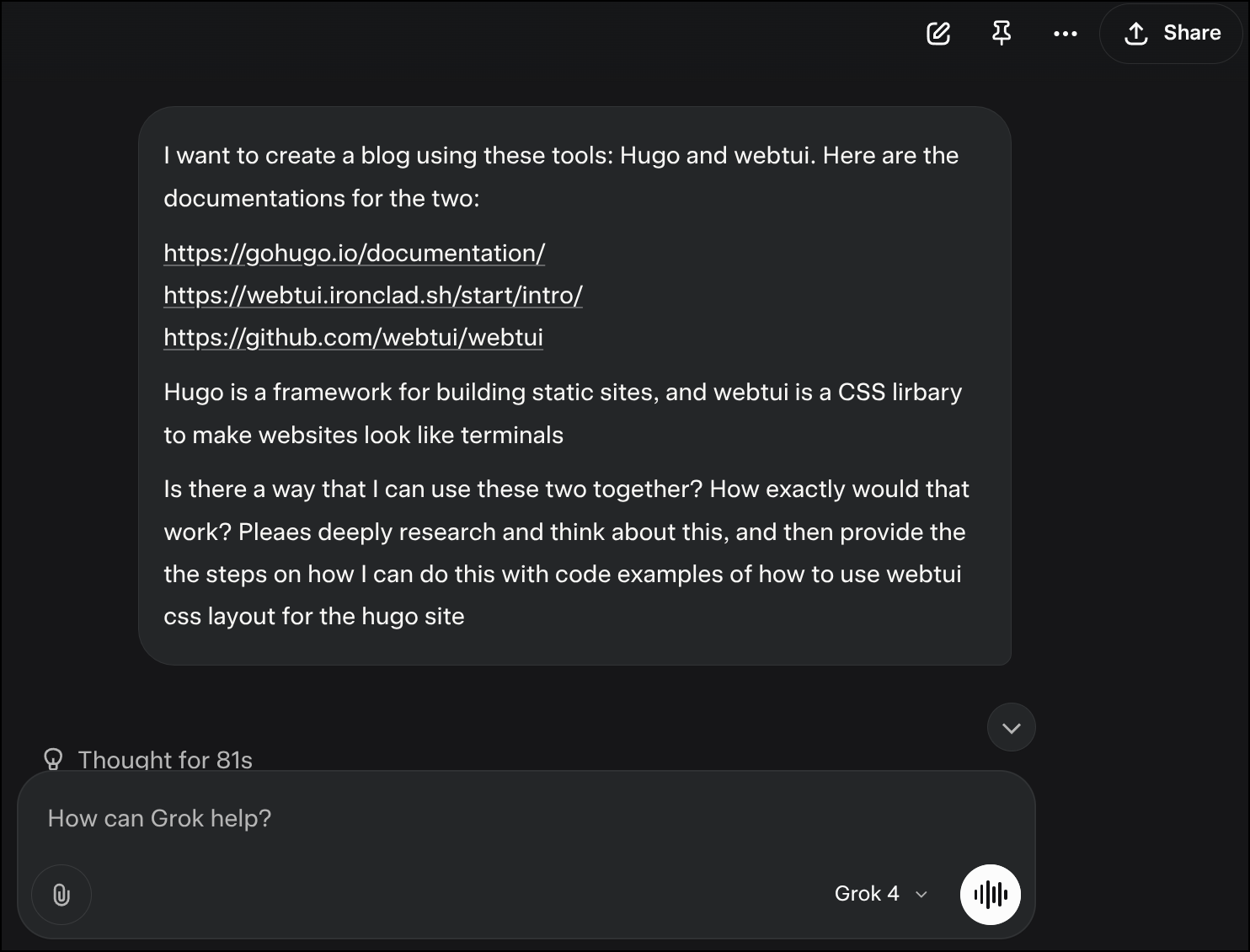Click the upload arrow inside the Share button
Viewport: 1250px width, 952px height.
click(1136, 33)
